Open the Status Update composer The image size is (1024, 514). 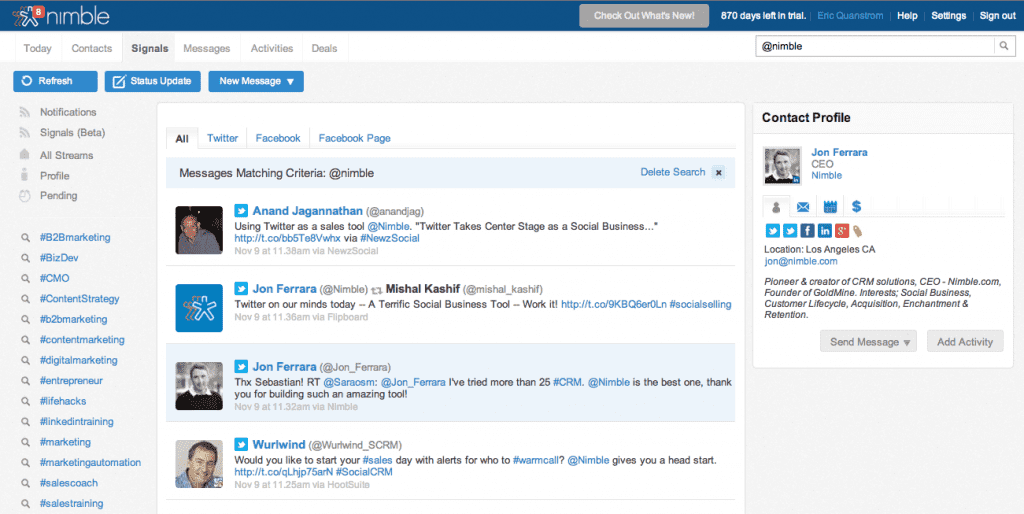(x=152, y=81)
